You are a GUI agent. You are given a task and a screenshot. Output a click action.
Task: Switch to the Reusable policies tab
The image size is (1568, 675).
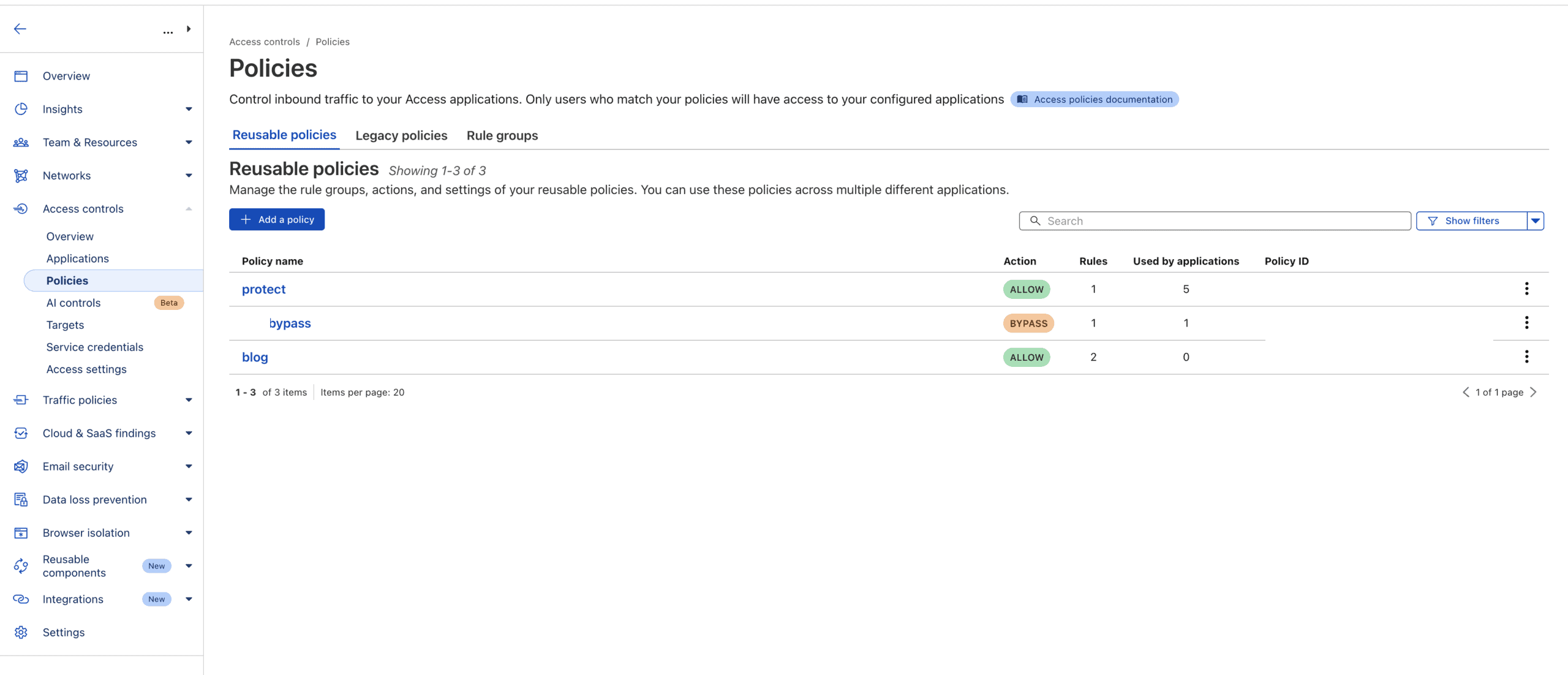point(284,135)
